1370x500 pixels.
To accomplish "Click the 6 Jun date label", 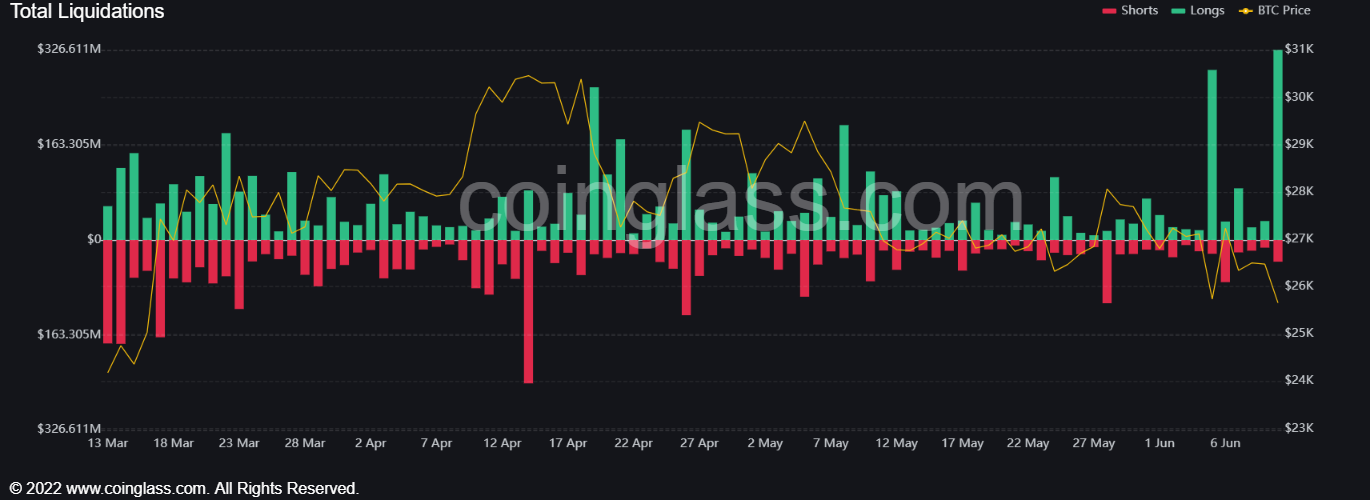I will [1225, 443].
